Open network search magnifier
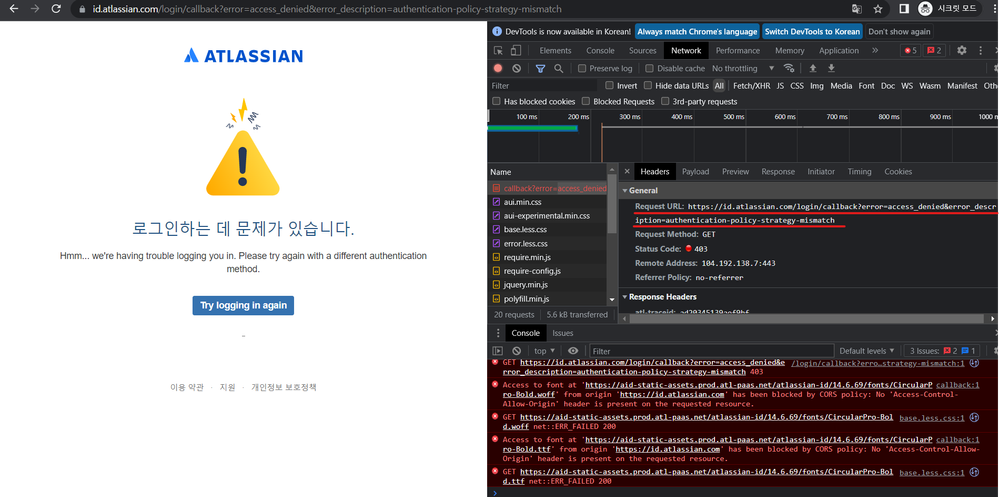The image size is (999, 497). tap(559, 68)
